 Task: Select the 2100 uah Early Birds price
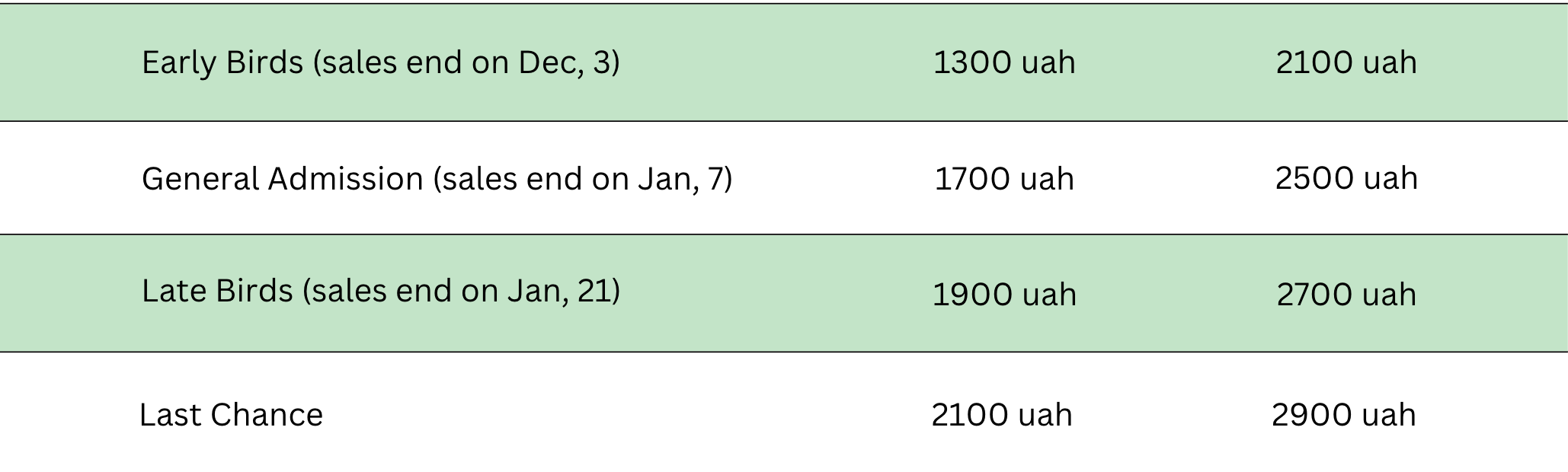[1346, 62]
